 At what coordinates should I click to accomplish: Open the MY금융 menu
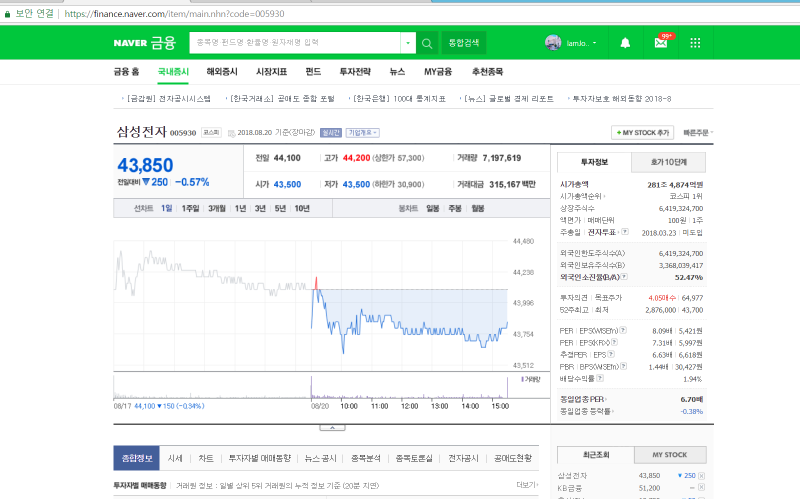pos(438,71)
